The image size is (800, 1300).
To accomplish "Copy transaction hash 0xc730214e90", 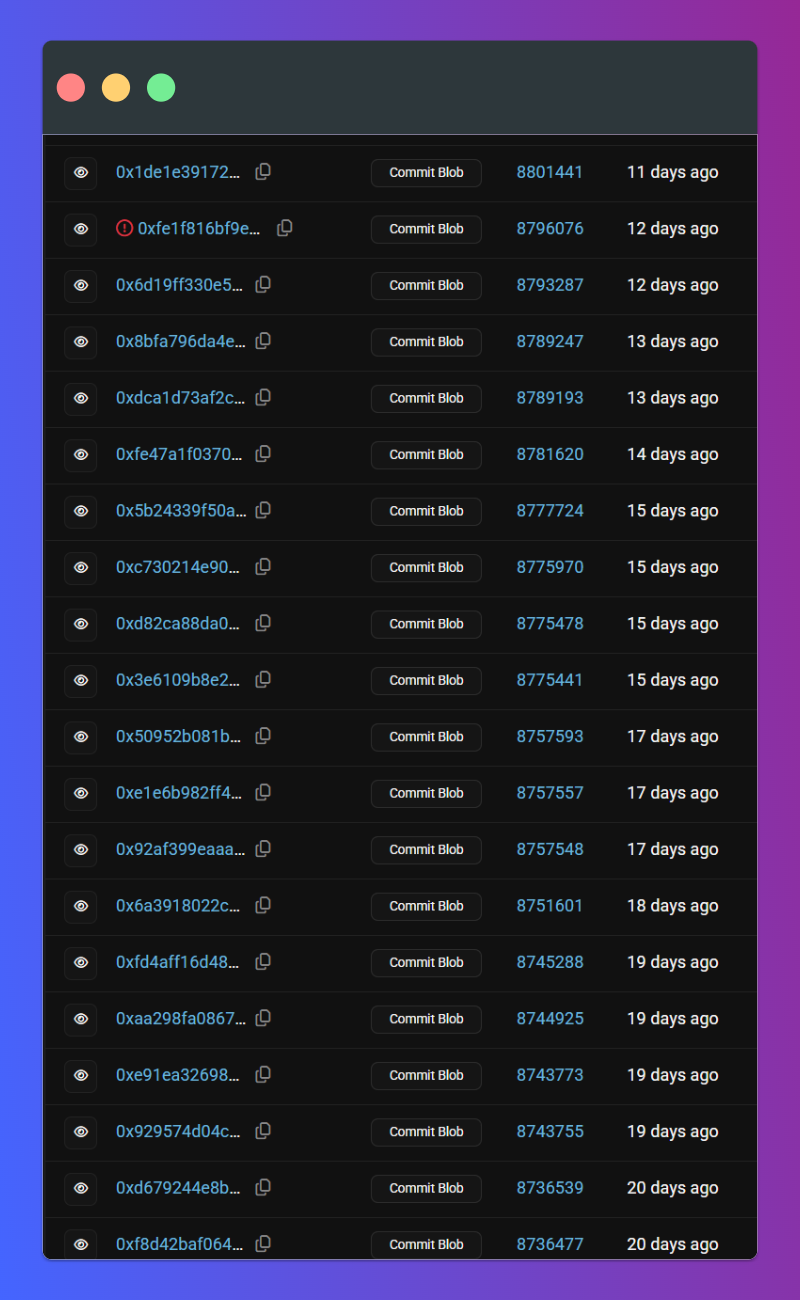I will coord(263,567).
